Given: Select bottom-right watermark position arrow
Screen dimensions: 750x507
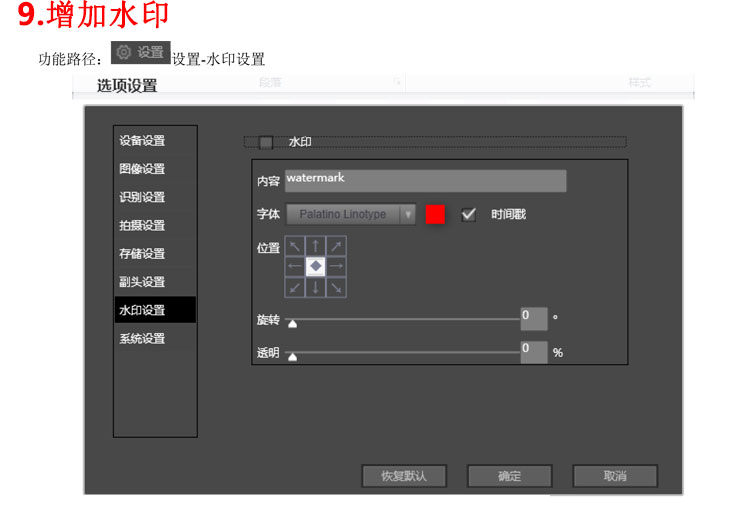Looking at the screenshot, I should point(337,287).
